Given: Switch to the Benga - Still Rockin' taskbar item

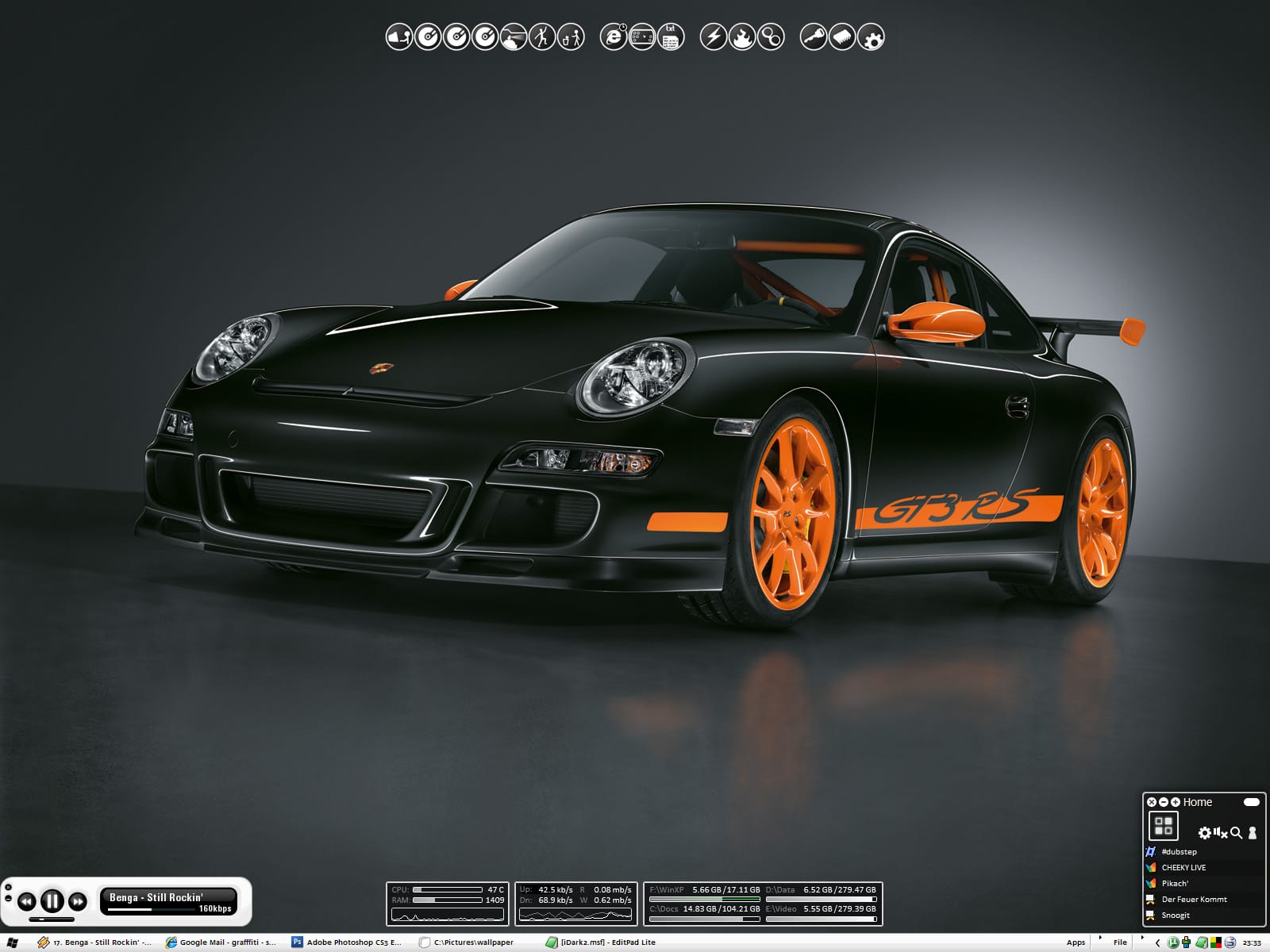Looking at the screenshot, I should (95, 942).
